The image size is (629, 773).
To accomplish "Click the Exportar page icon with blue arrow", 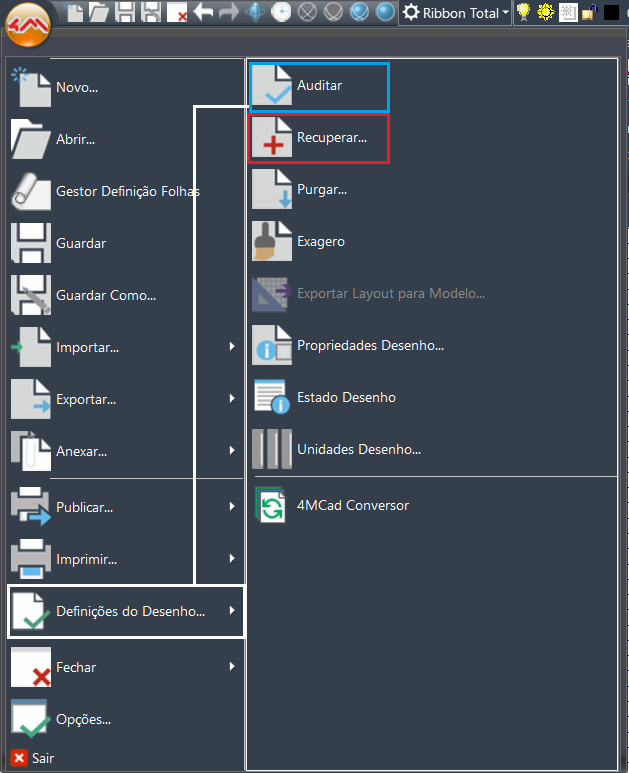I will point(31,399).
